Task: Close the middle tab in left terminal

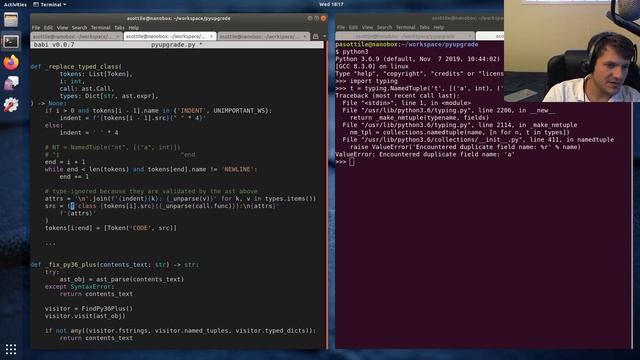Action: (211, 36)
